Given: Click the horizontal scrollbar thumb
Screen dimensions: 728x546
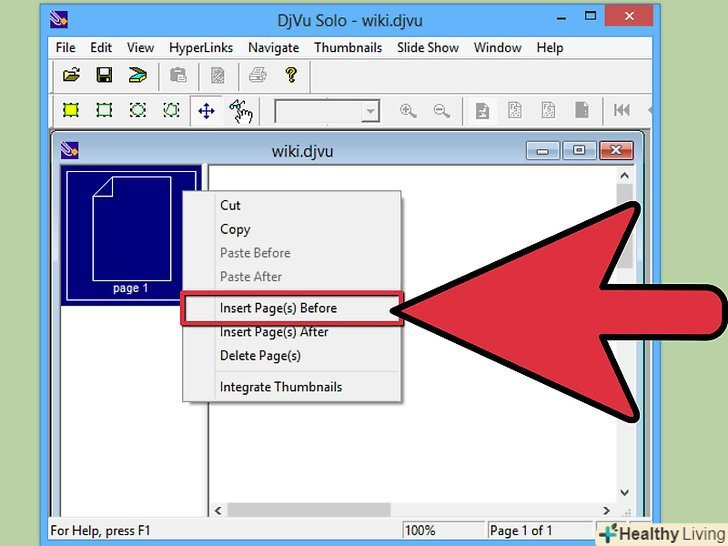Looking at the screenshot, I should tap(309, 510).
